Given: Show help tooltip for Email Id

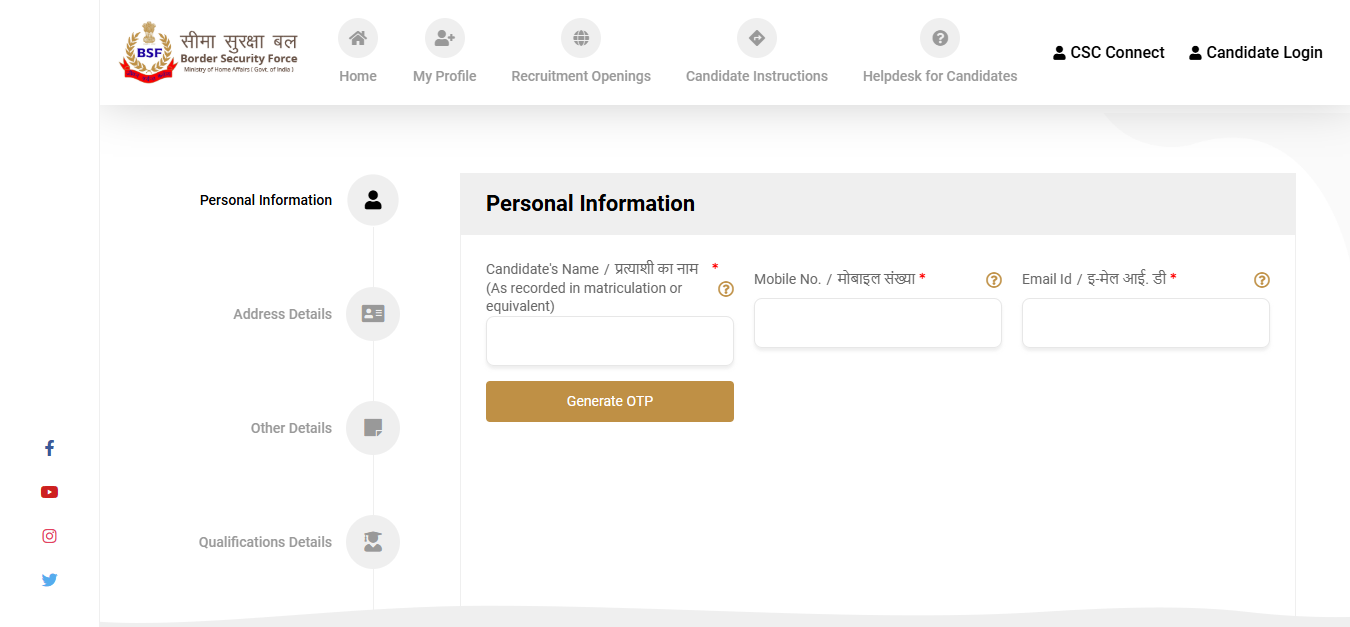Looking at the screenshot, I should 1262,280.
